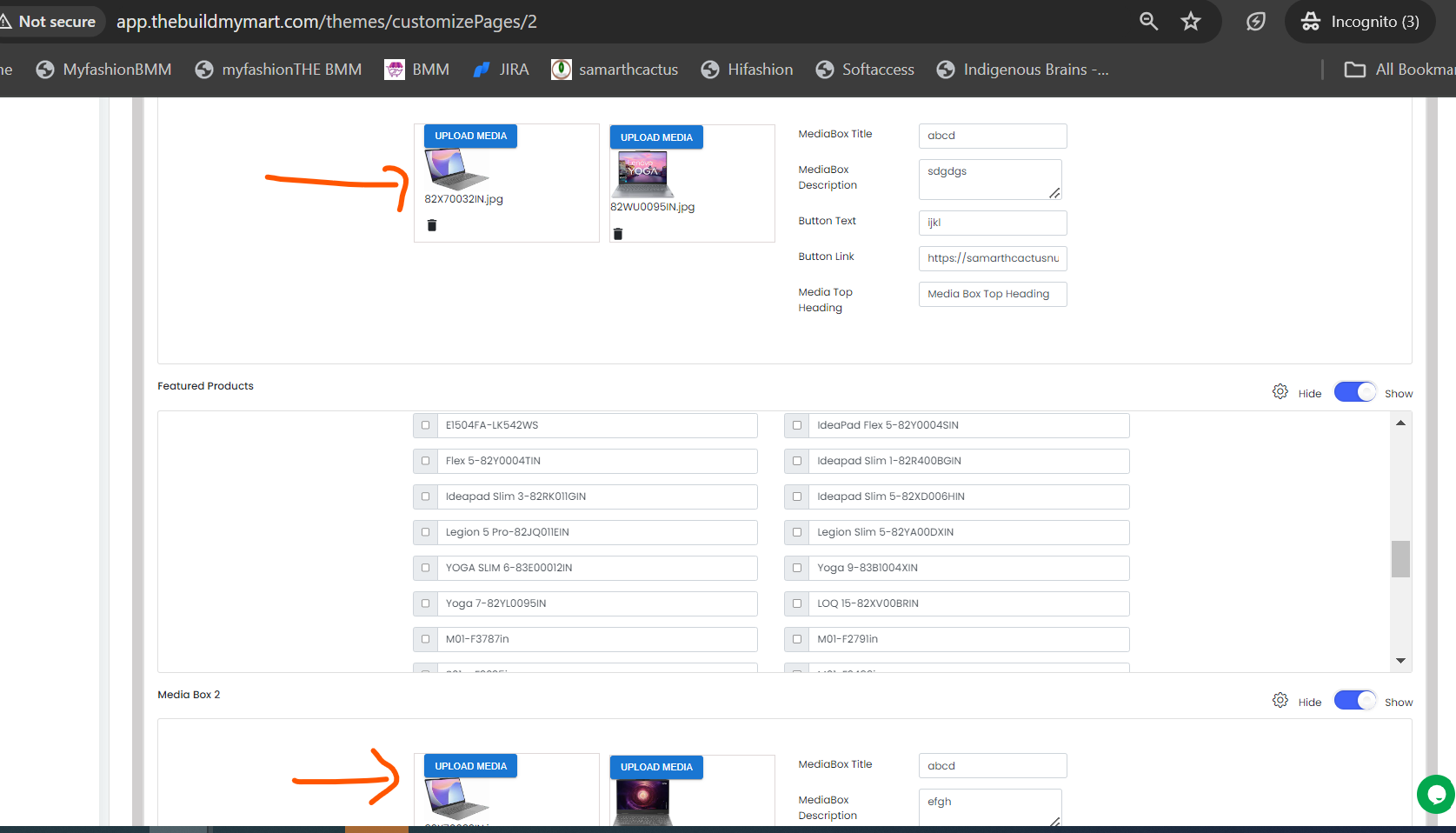Click the search magnifier icon in address bar
1456x833 pixels.
(1148, 22)
